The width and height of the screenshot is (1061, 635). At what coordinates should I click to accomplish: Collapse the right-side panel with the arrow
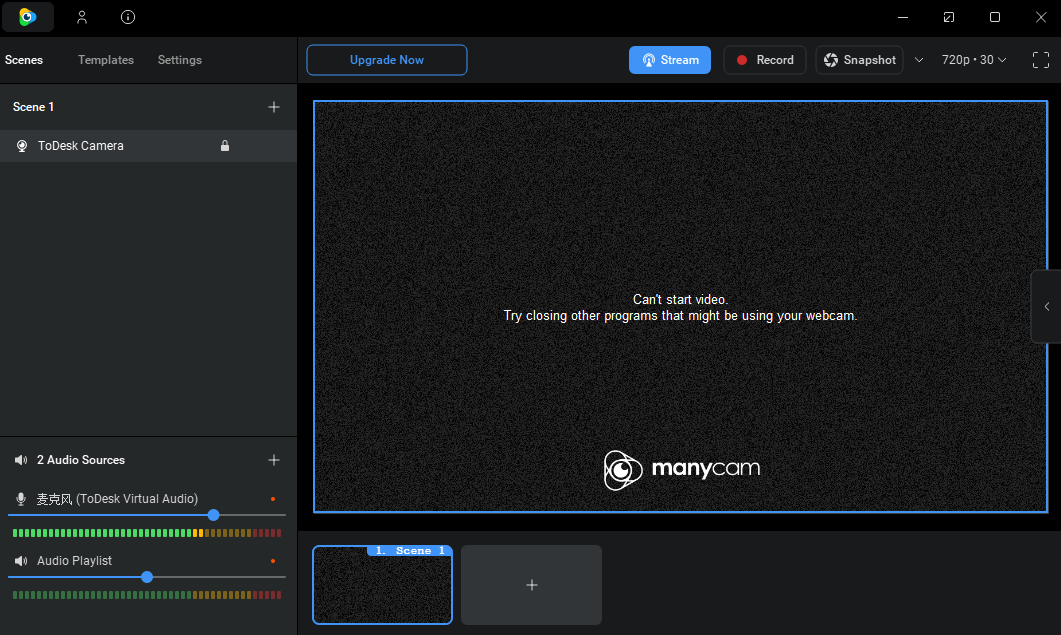point(1046,306)
